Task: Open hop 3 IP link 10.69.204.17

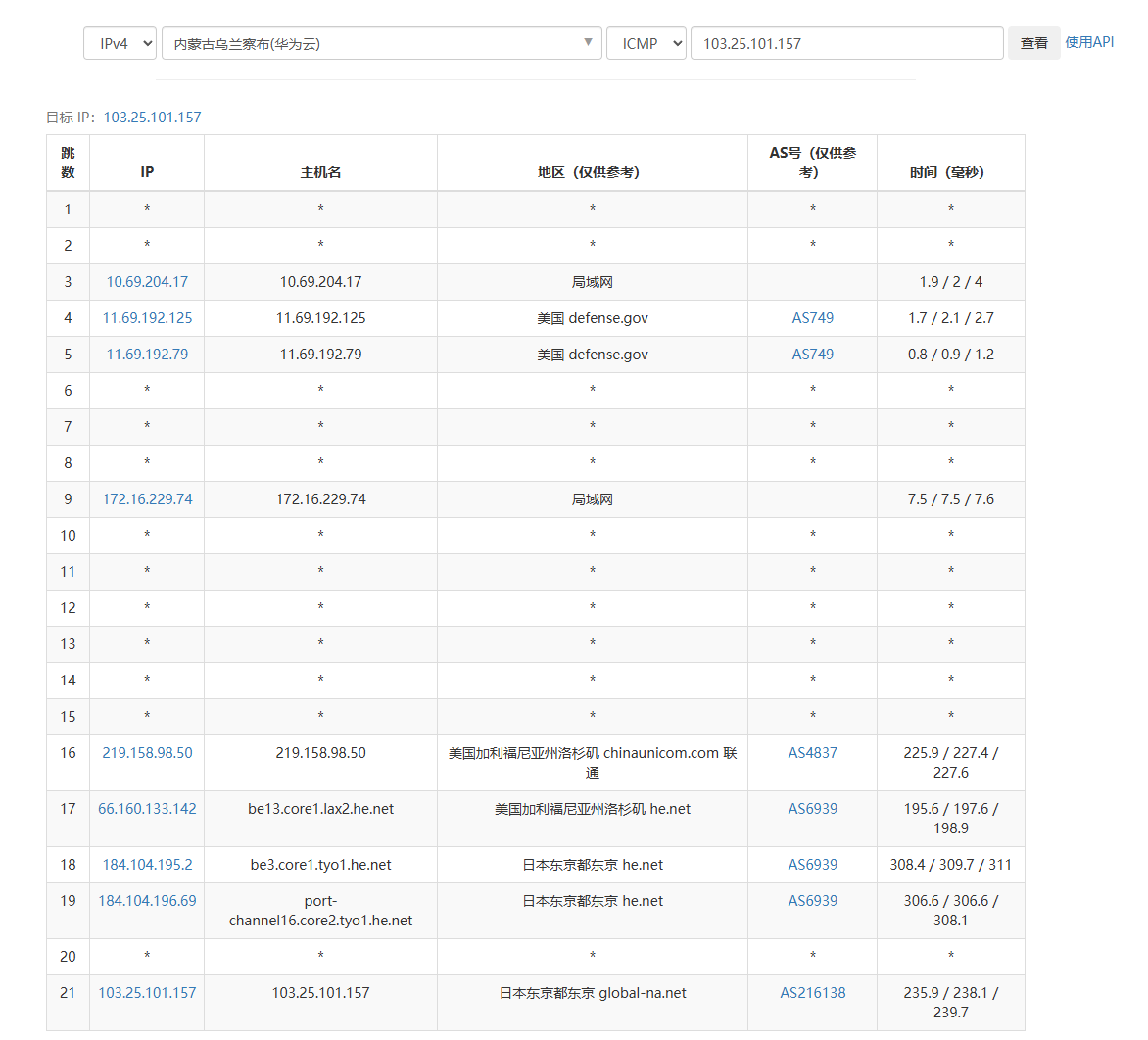Action: pyautogui.click(x=147, y=282)
